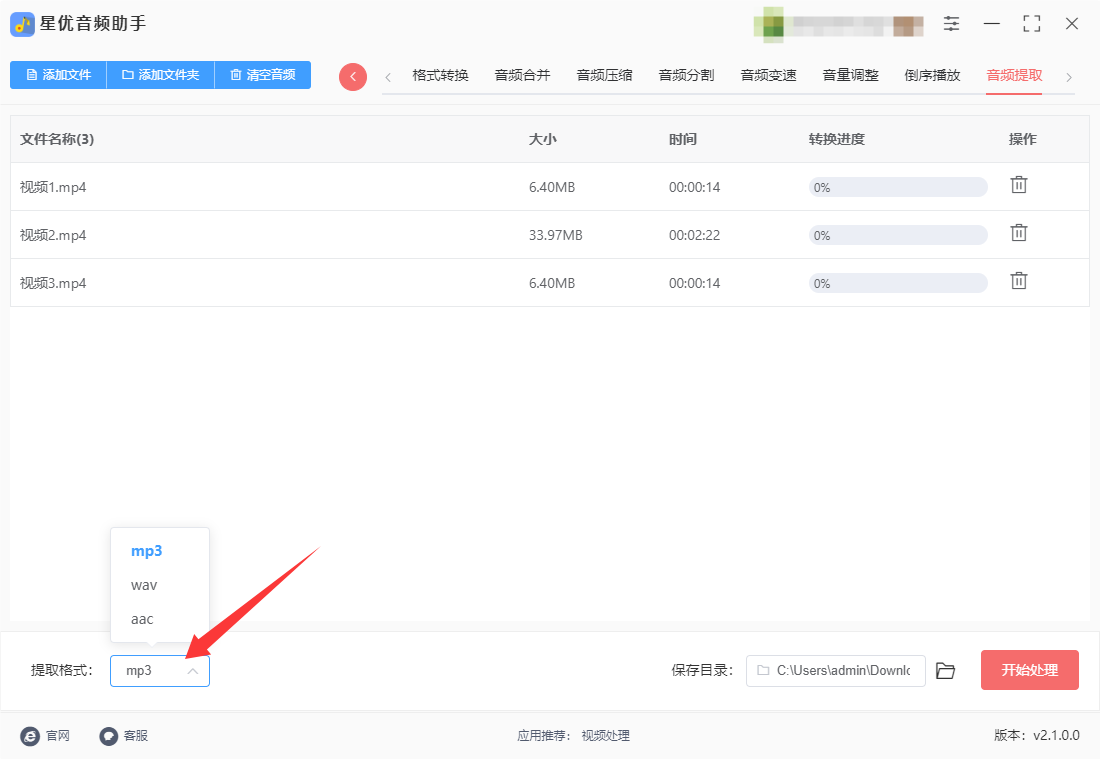
Task: Click the 33.97MB size cell
Action: (556, 235)
